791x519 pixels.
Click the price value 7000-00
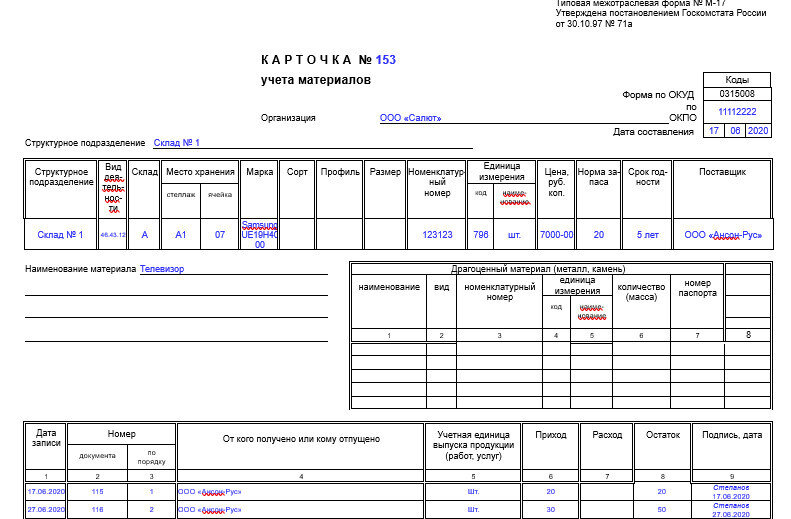pos(556,235)
